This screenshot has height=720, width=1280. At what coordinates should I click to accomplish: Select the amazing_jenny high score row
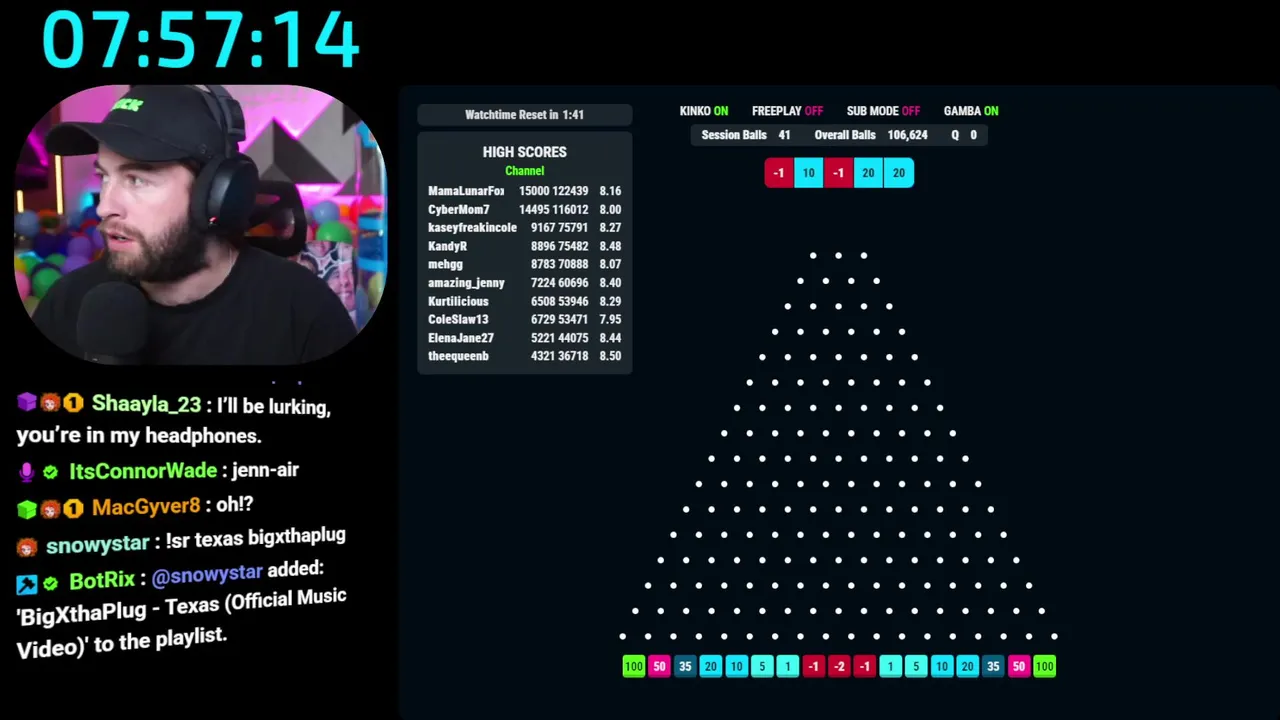click(525, 283)
